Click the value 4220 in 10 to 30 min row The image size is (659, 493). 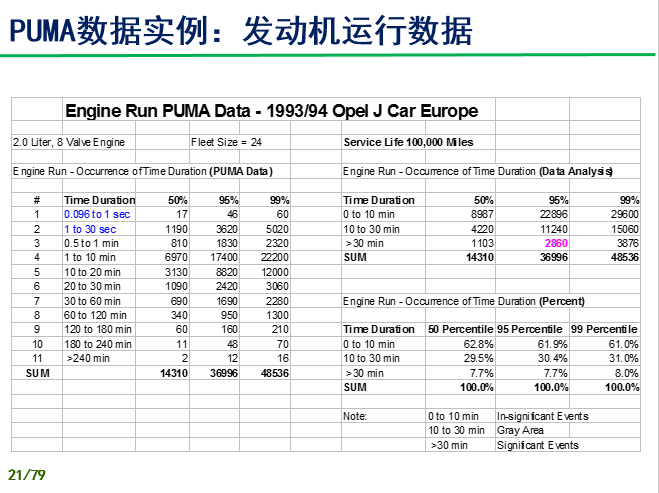coord(482,229)
